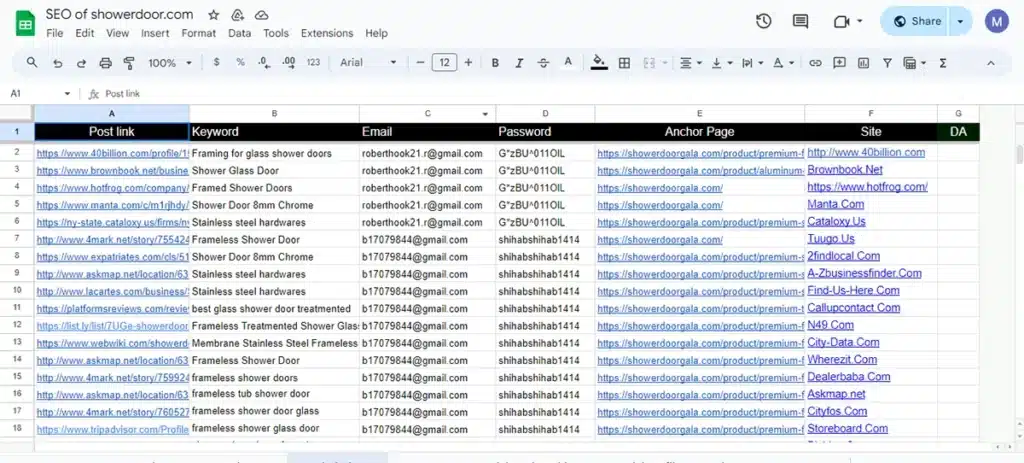Open the Borders tool
The width and height of the screenshot is (1024, 463).
[624, 63]
